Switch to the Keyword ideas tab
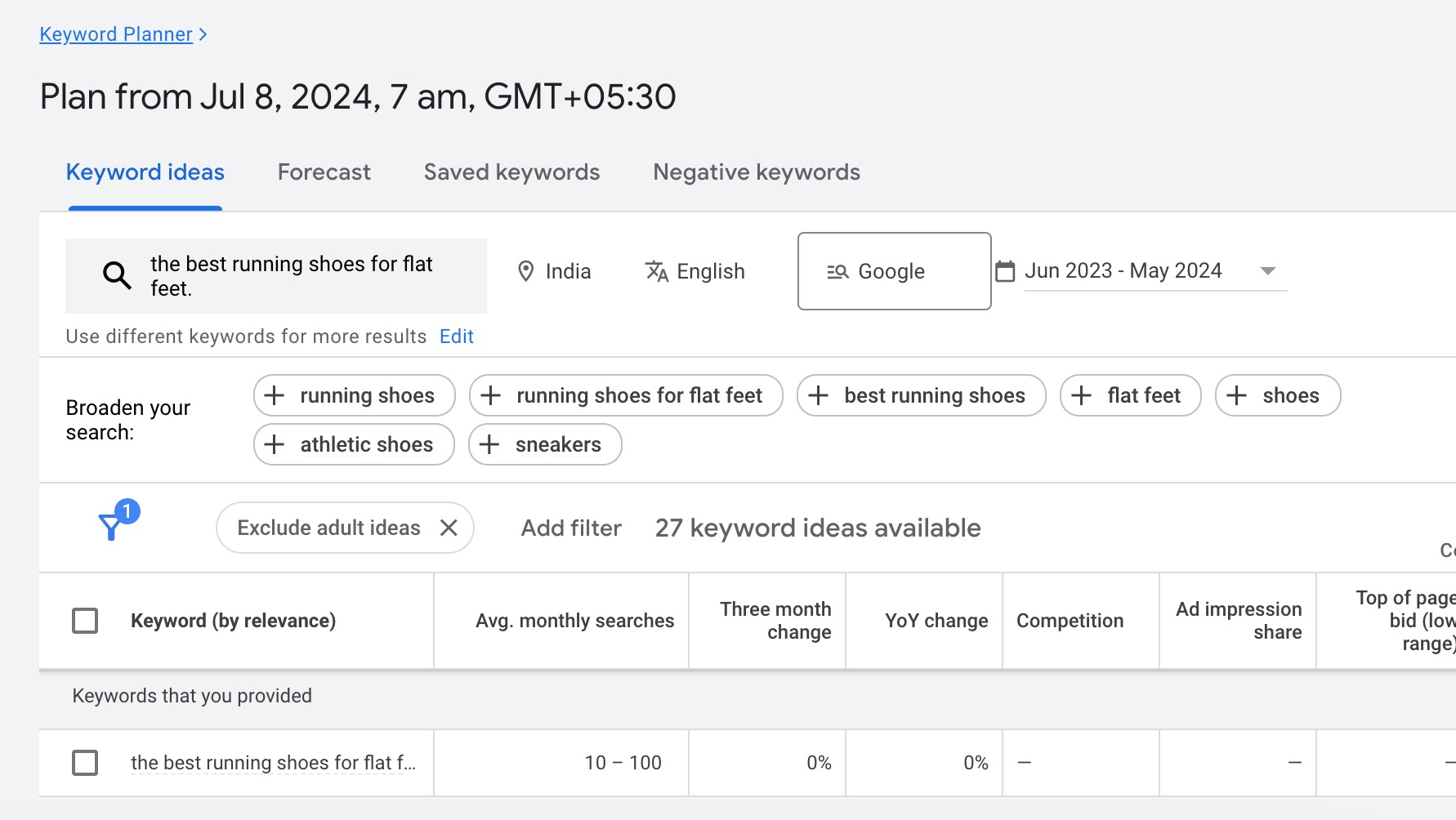The image size is (1456, 820). pyautogui.click(x=145, y=172)
